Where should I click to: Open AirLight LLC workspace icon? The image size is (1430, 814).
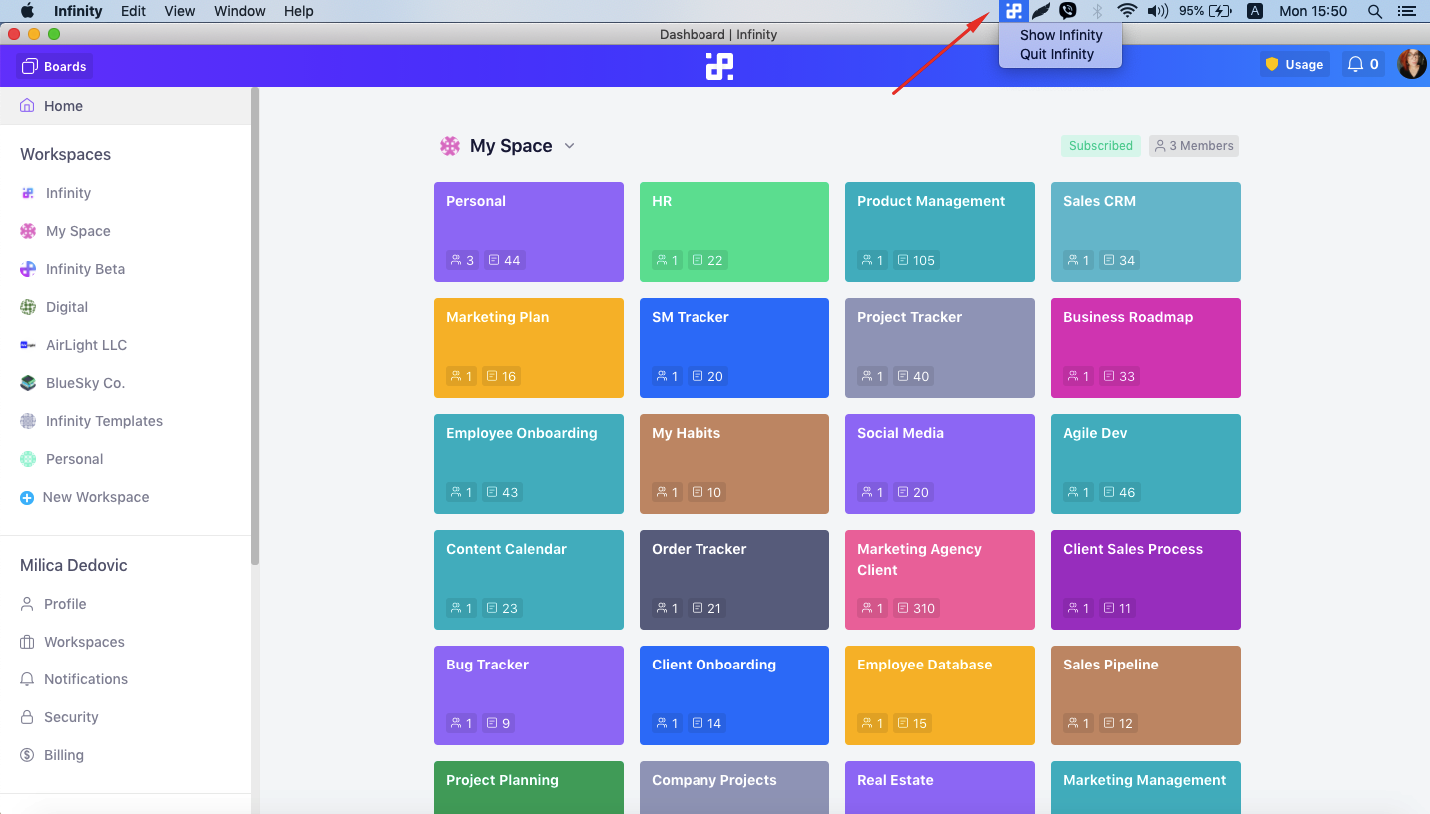coord(28,345)
